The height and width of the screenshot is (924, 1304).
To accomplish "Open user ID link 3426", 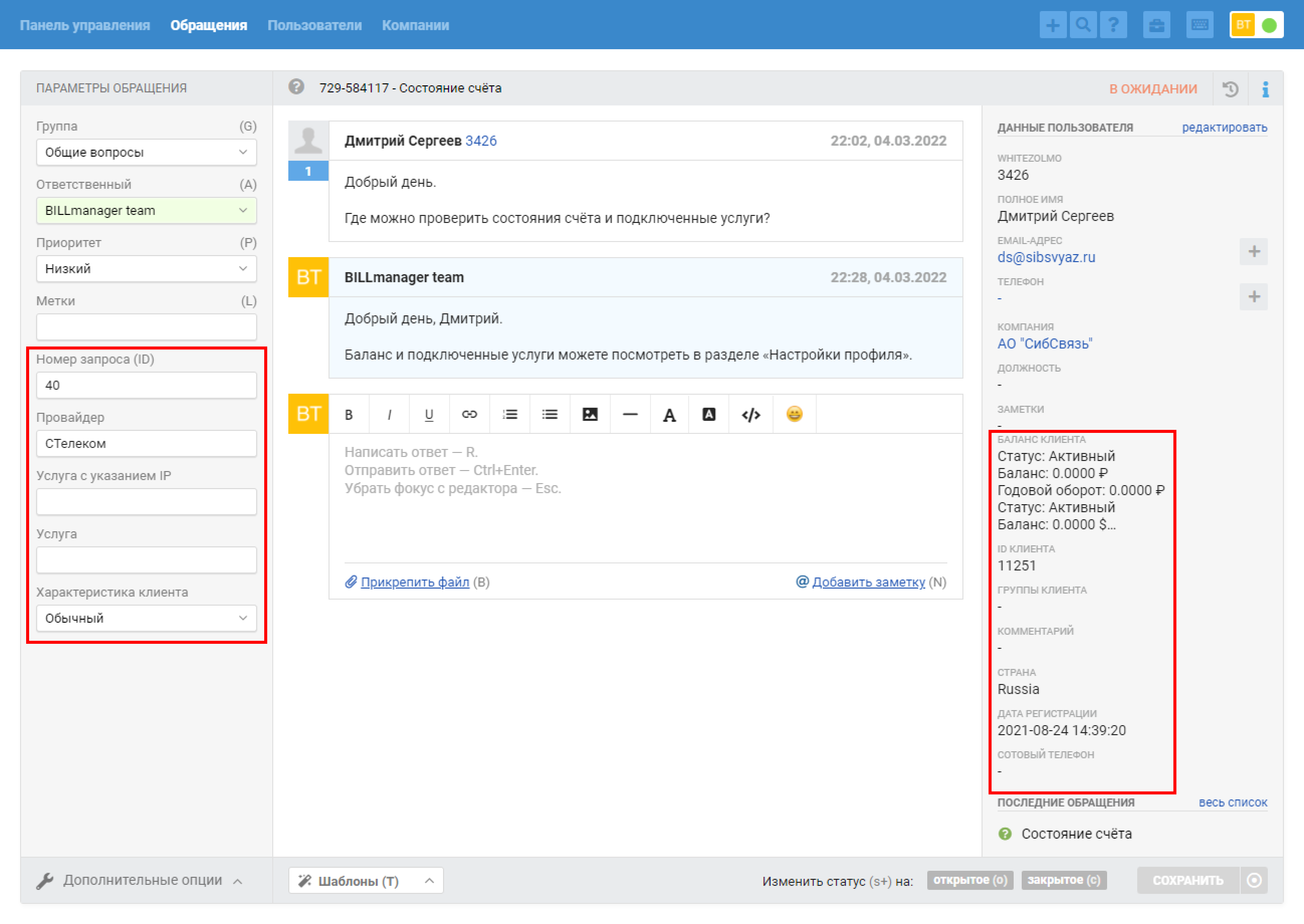I will (481, 141).
